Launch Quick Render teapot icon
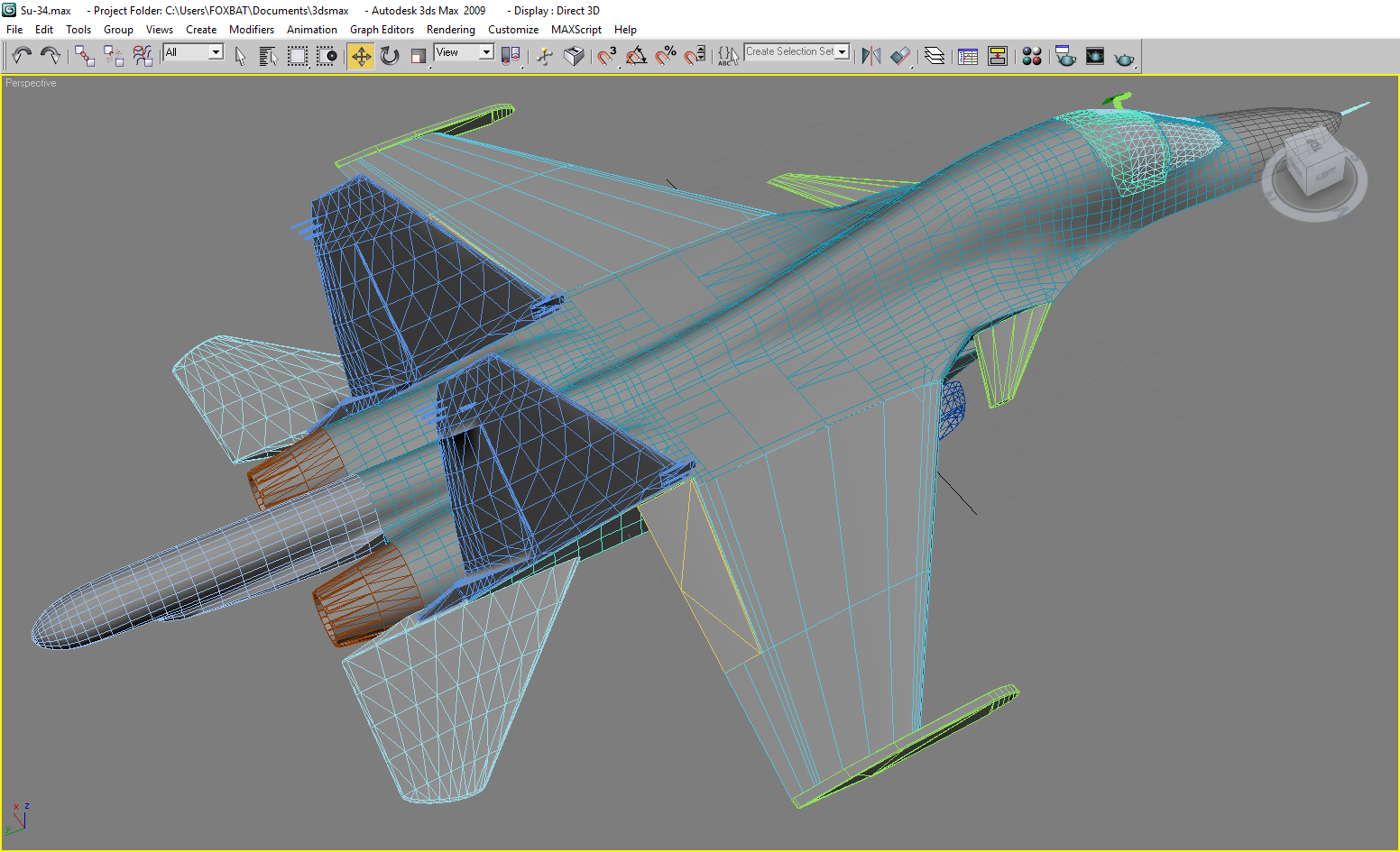This screenshot has width=1400, height=852. pos(1124,58)
